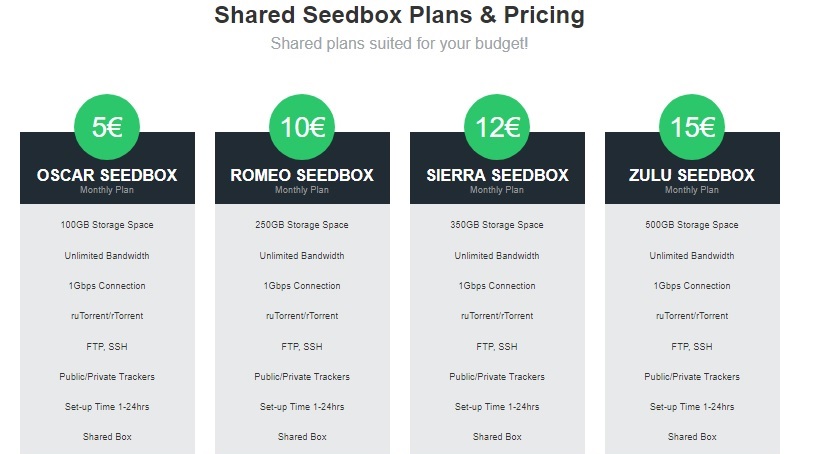
Task: Click the 'Shared plans suited for your budget!' subtitle
Action: [x=399, y=44]
